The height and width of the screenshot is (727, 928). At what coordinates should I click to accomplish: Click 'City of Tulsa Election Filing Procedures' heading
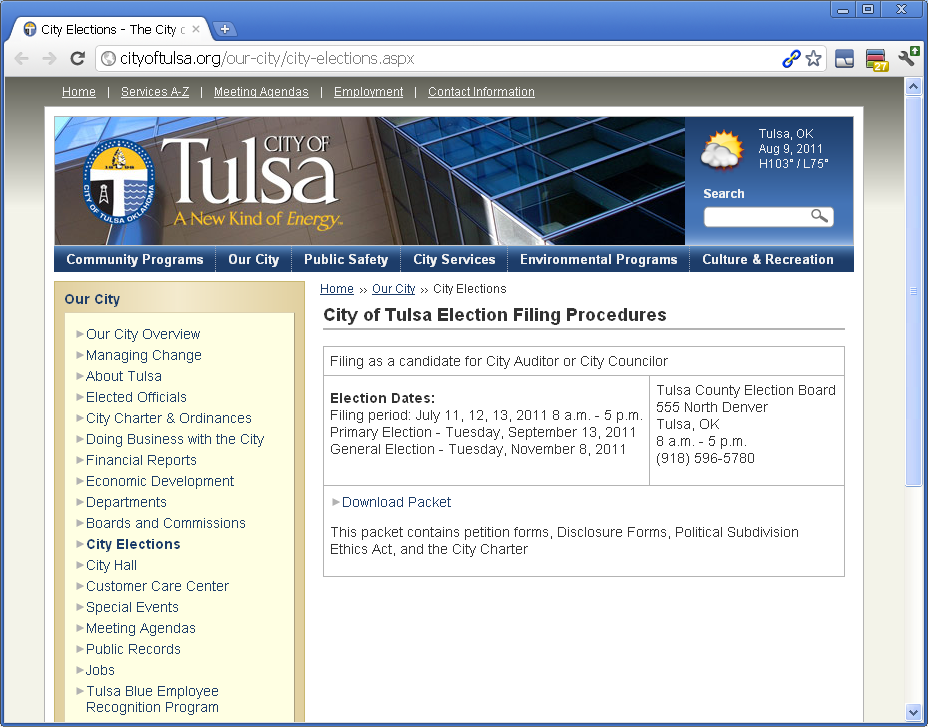[x=495, y=315]
